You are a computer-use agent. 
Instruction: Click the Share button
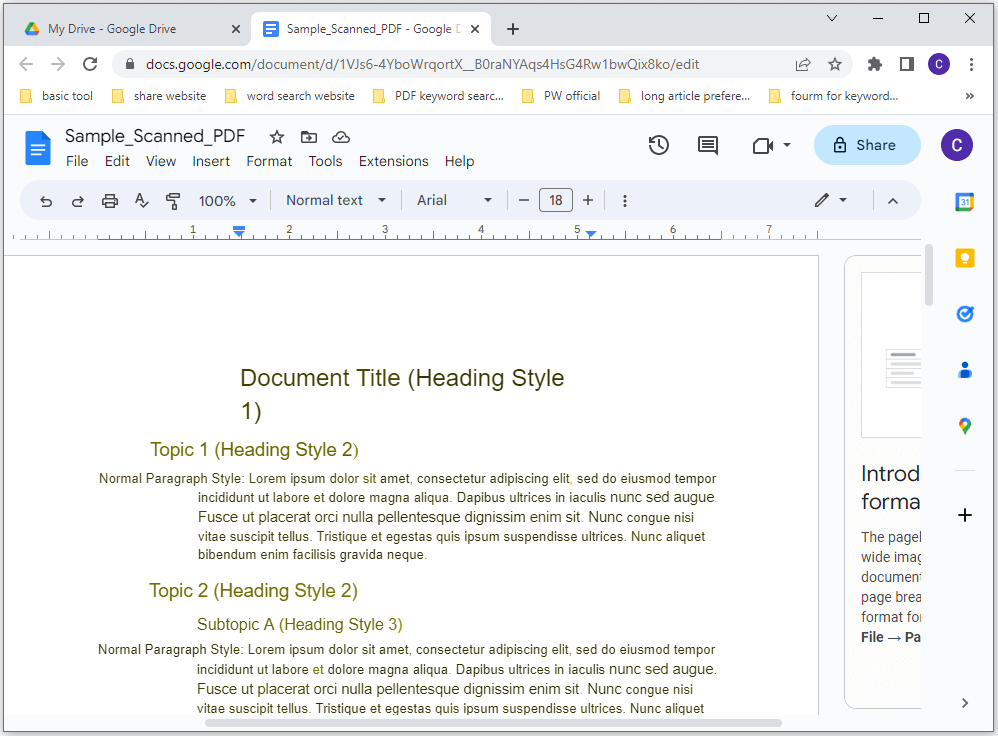pos(867,145)
